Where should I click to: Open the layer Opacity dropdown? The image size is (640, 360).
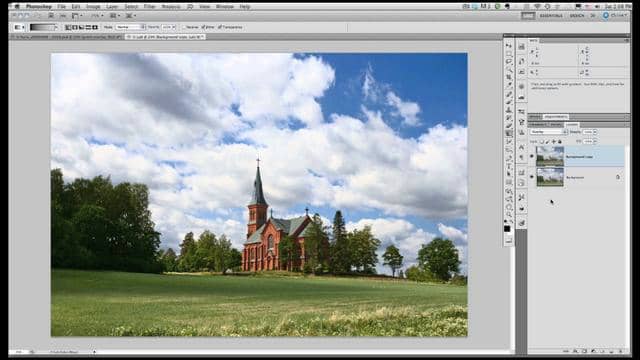point(595,132)
